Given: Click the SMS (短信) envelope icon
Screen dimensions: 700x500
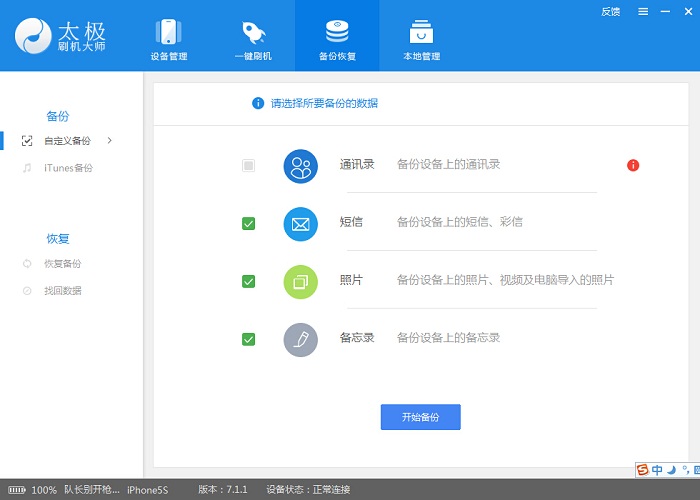Looking at the screenshot, I should pyautogui.click(x=300, y=223).
